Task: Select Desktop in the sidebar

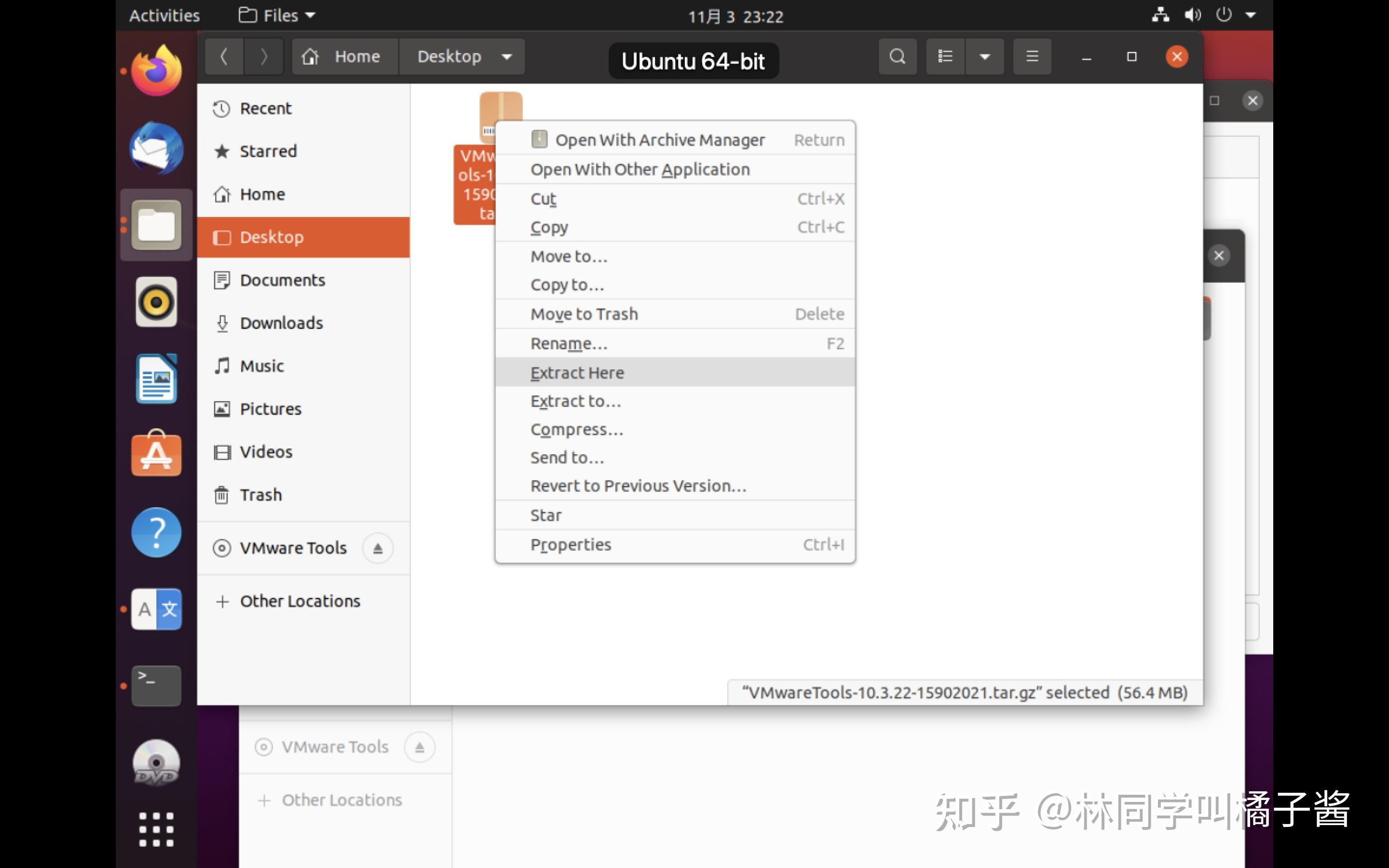Action: coord(303,237)
